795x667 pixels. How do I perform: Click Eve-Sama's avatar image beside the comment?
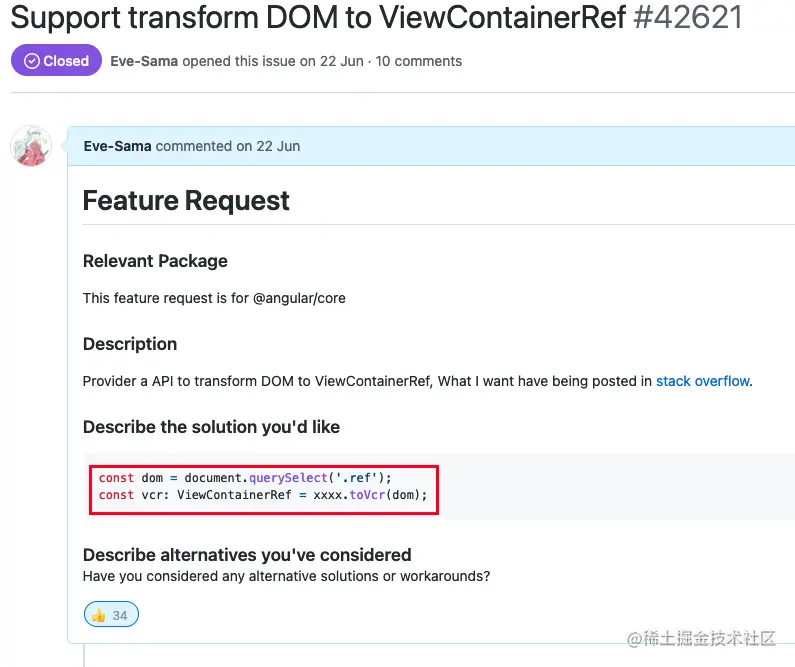[x=31, y=146]
